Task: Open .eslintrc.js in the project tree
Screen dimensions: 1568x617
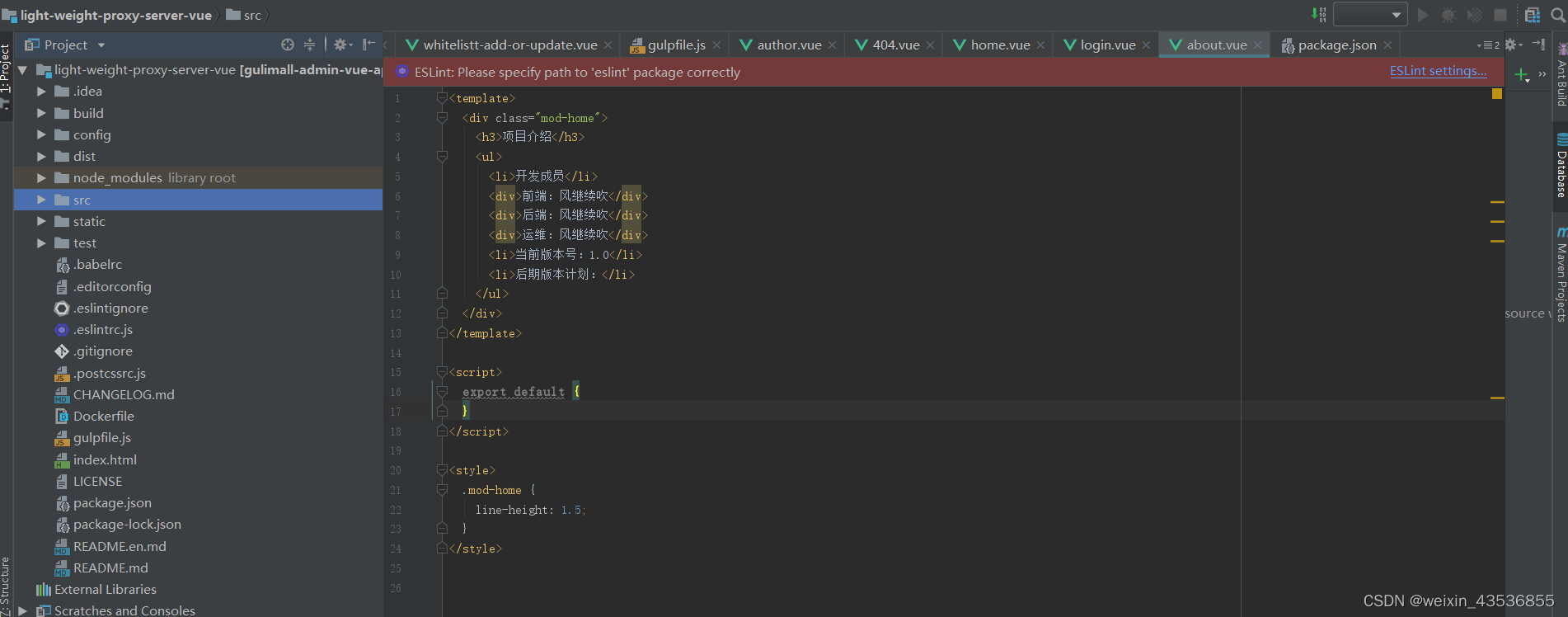Action: 102,329
